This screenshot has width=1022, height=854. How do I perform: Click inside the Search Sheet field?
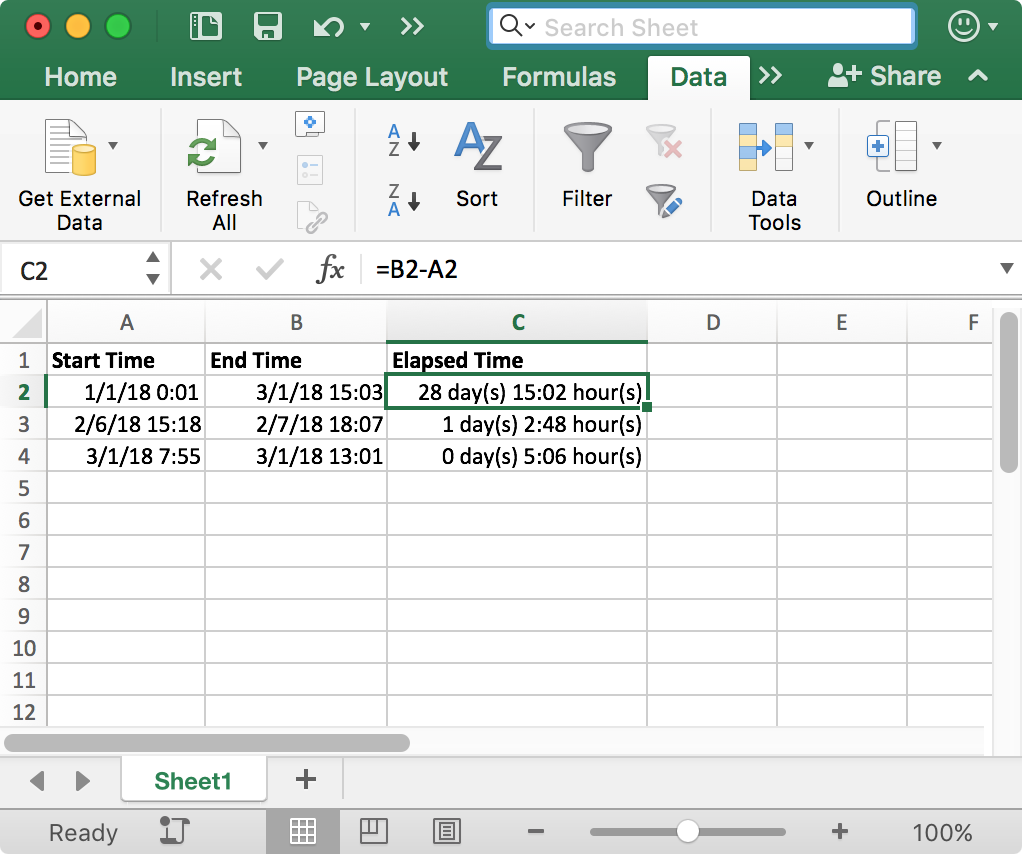700,27
